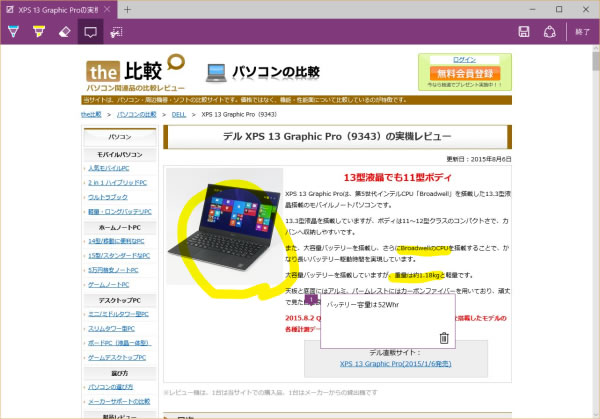This screenshot has width=600, height=419.
Task: Click the highlighted 'BroadwellのCPU' text
Action: tap(424, 248)
